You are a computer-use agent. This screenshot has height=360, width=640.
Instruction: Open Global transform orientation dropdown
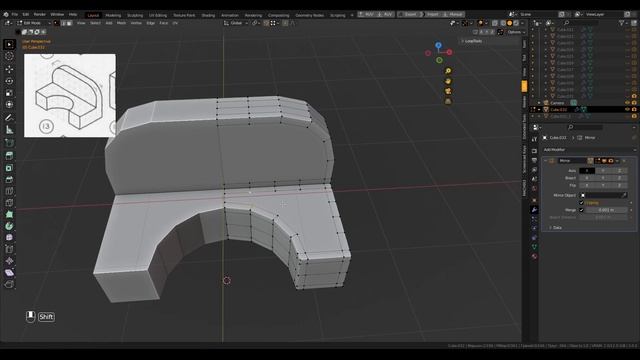(x=236, y=23)
